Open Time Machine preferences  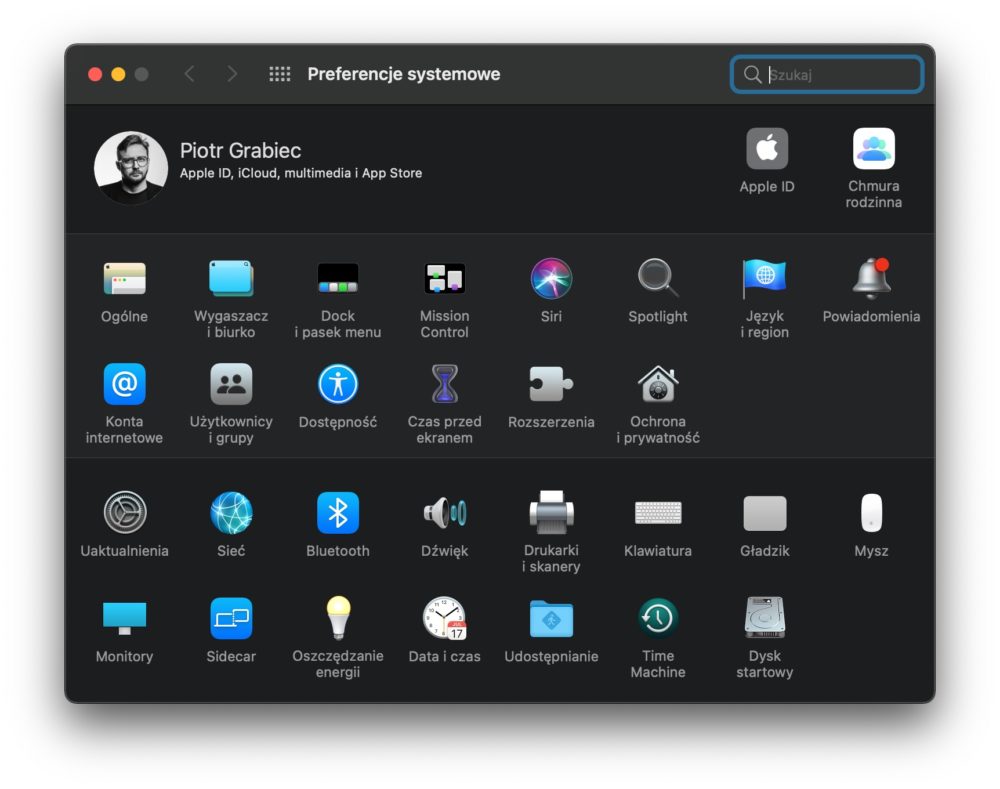pyautogui.click(x=658, y=617)
